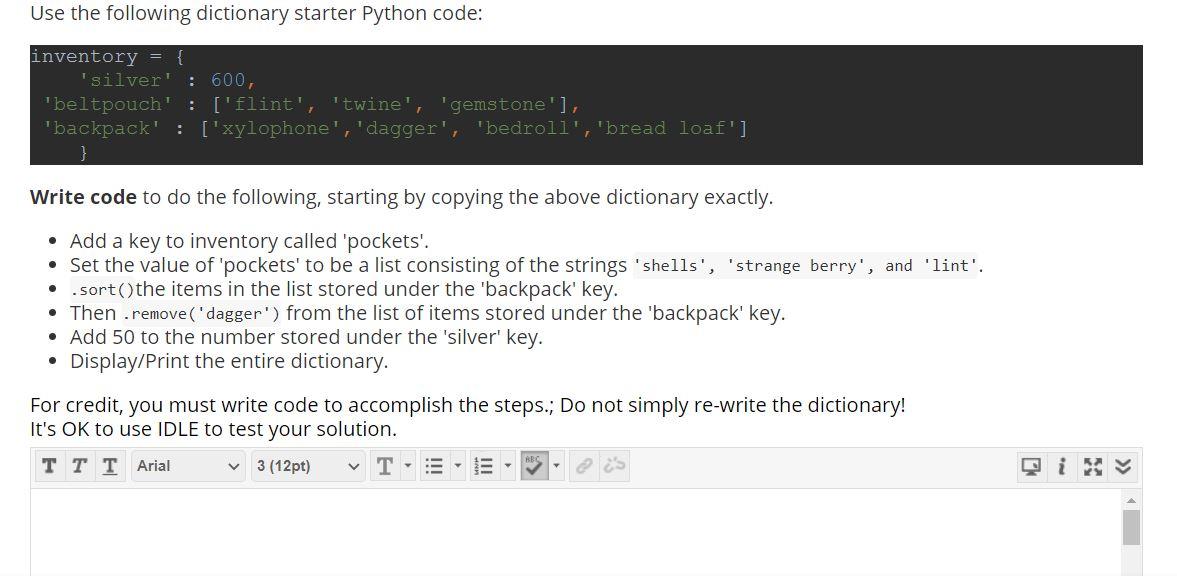Click 'Add 50 to the number' bullet line
Viewport: 1177px width, 576px height.
coord(306,337)
